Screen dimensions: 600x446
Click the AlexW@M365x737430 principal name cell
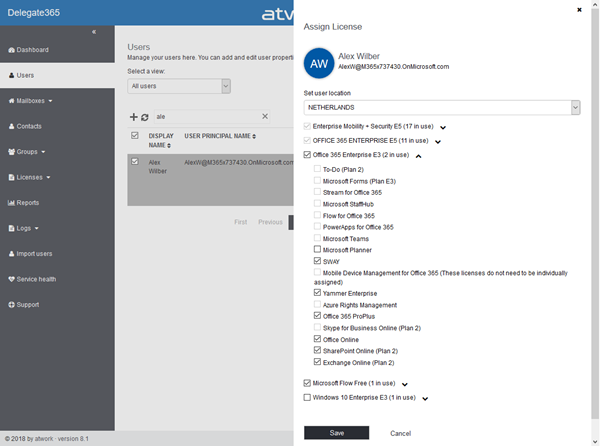pos(239,163)
